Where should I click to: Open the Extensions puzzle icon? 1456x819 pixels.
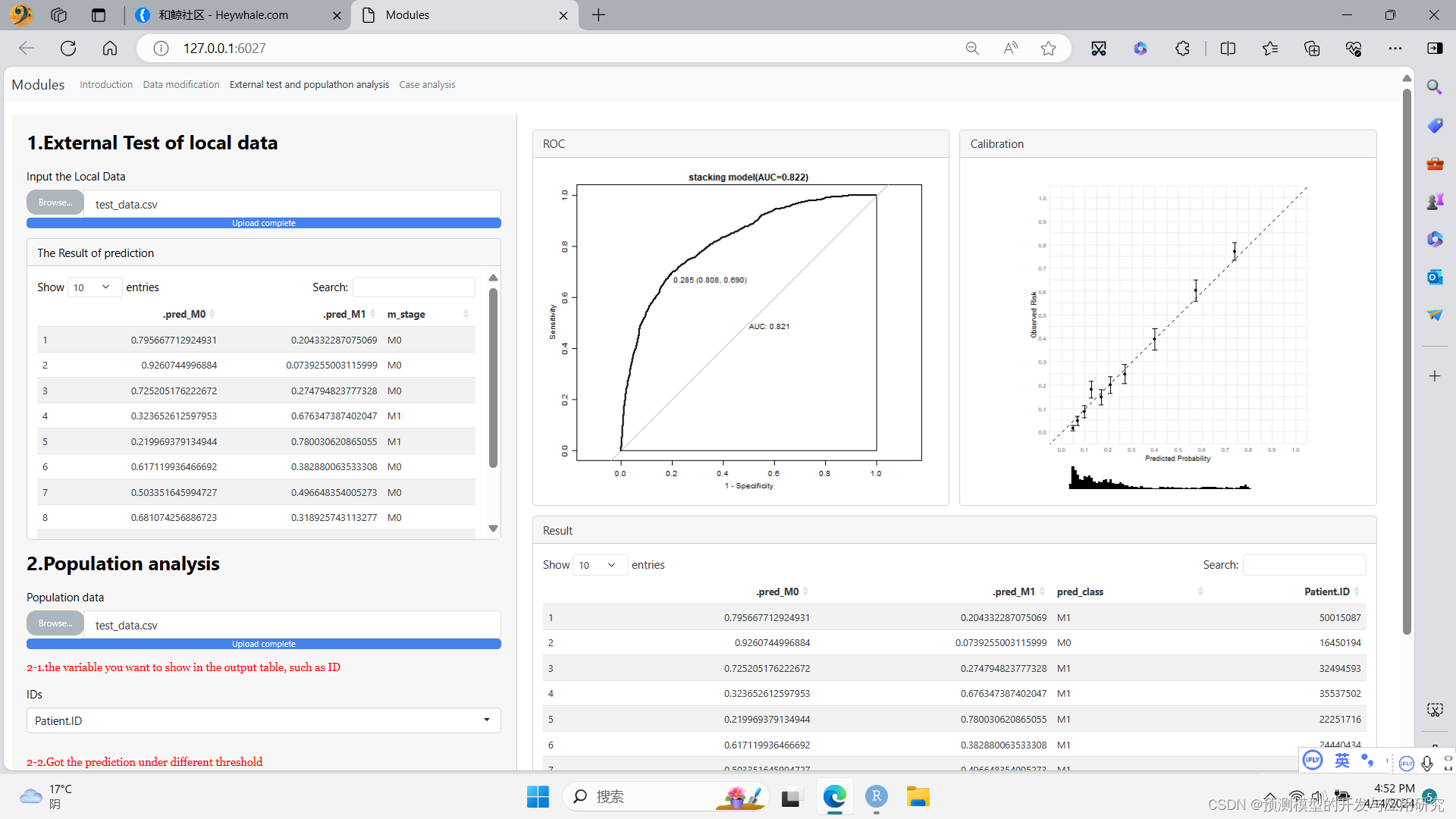[x=1182, y=49]
